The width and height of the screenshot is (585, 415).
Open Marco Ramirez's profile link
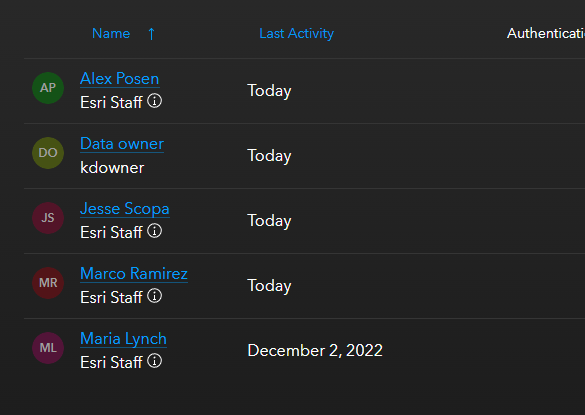pos(134,274)
